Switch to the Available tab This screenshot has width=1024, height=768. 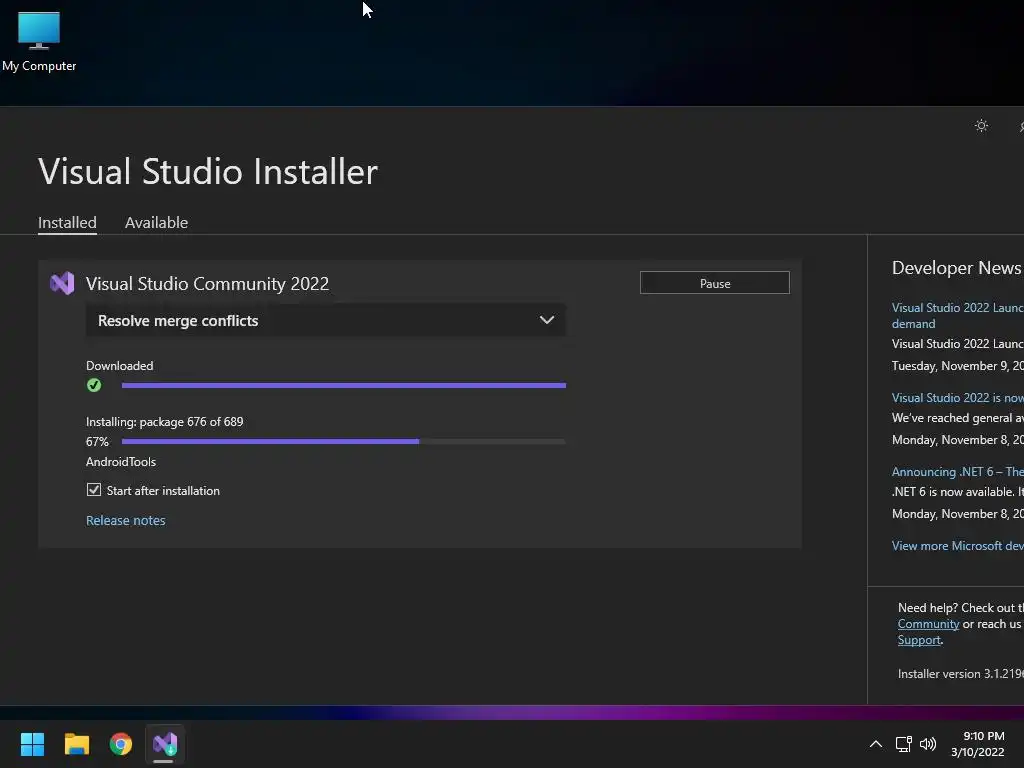tap(156, 223)
